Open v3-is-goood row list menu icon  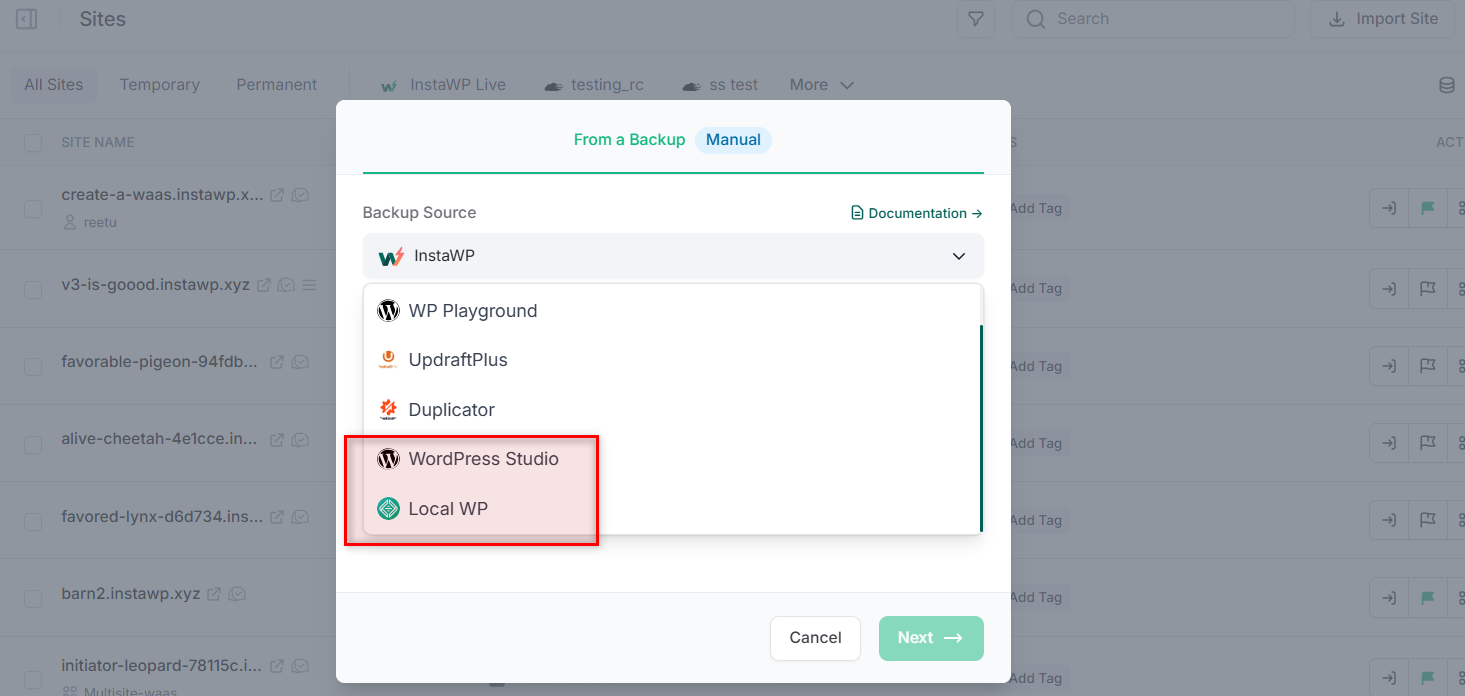point(309,285)
